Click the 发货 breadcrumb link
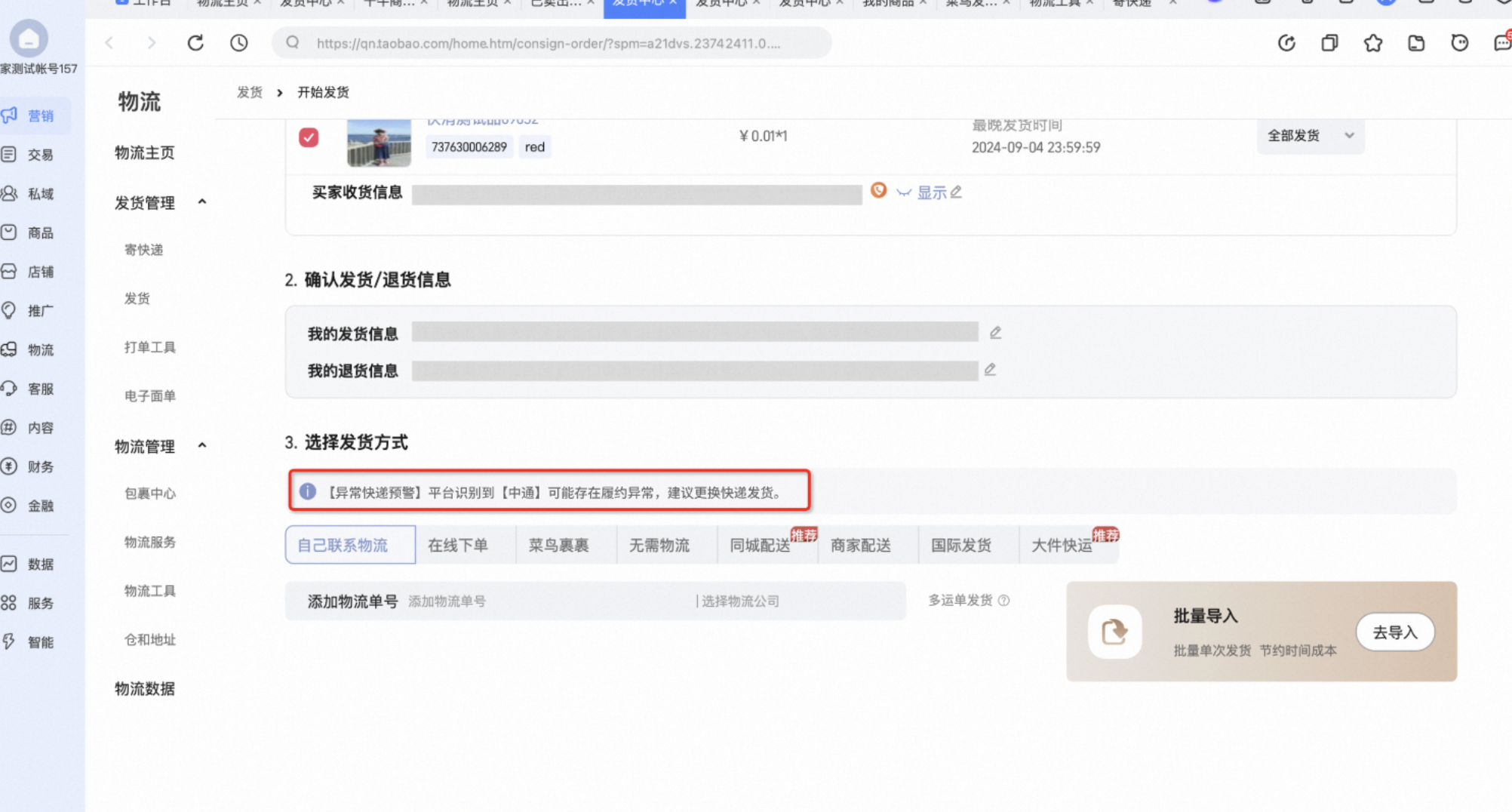This screenshot has height=812, width=1512. coord(250,92)
